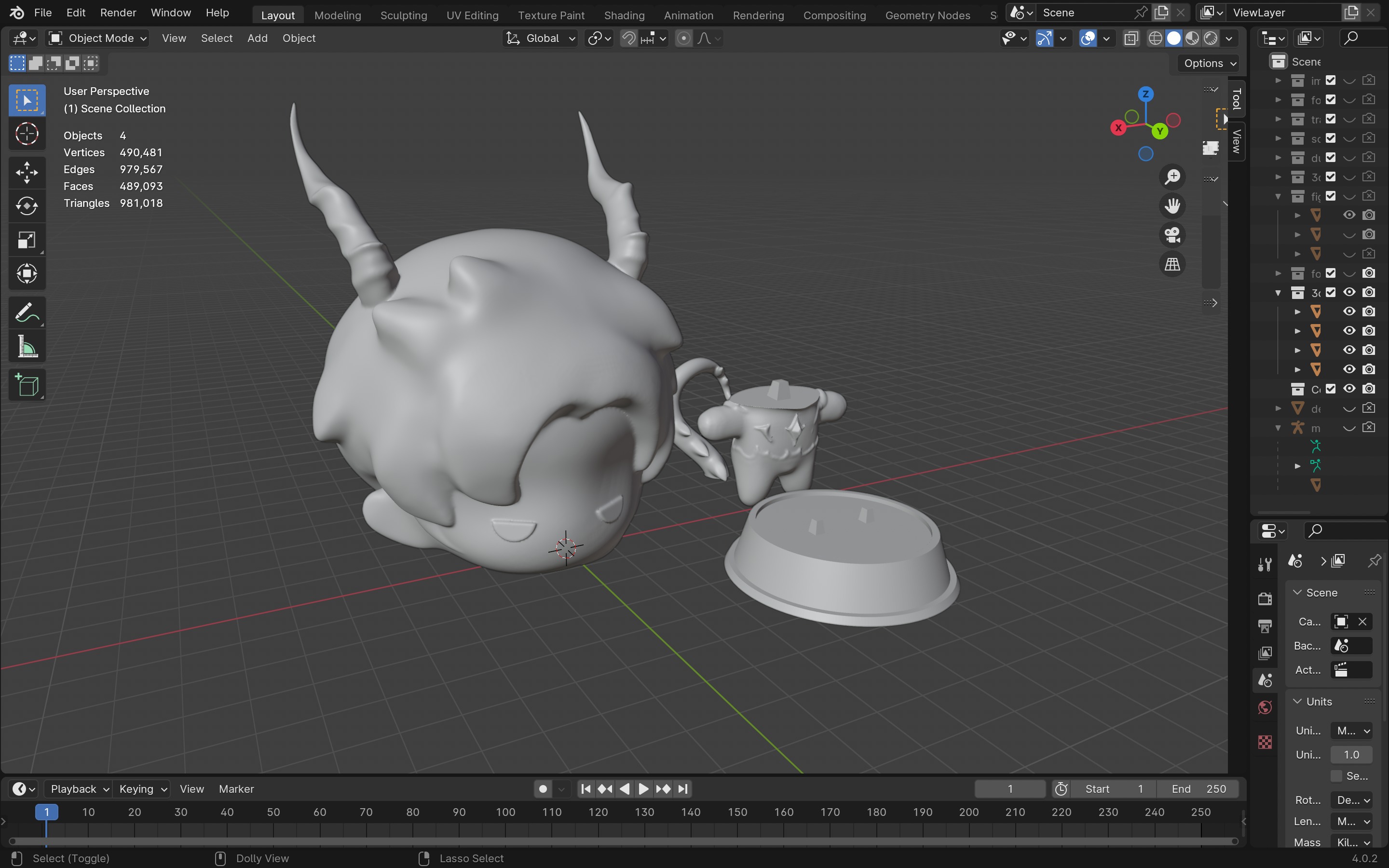Viewport: 1389px width, 868px height.
Task: Click the Z axis on navigation gizmo
Action: tap(1145, 94)
